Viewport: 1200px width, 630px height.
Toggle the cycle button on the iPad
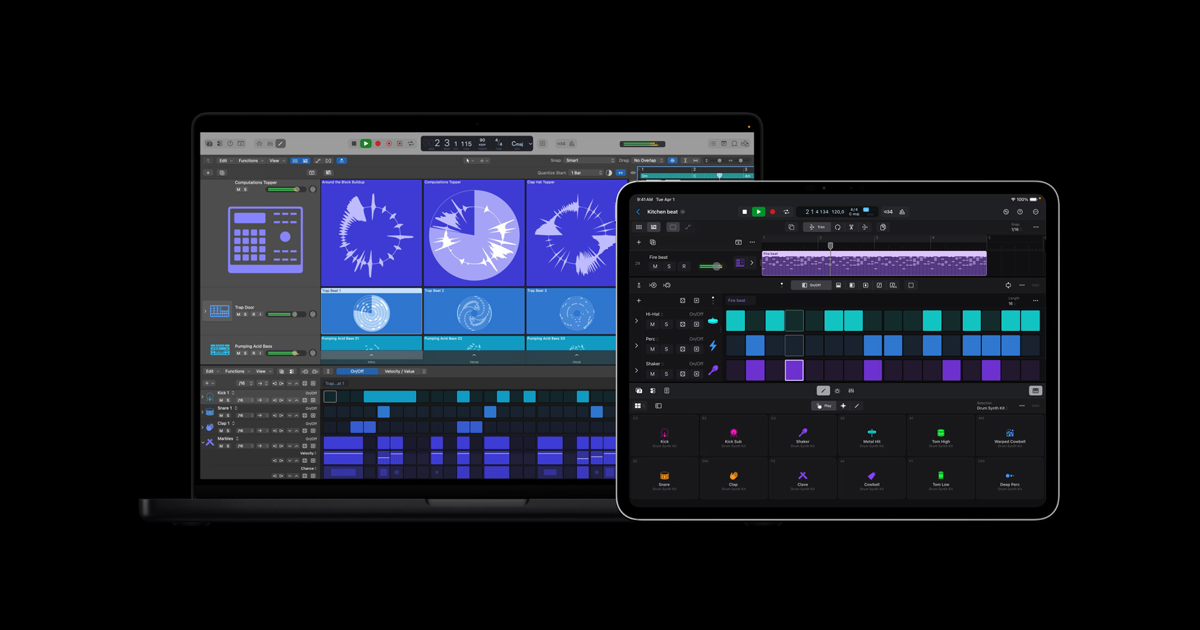click(x=786, y=212)
